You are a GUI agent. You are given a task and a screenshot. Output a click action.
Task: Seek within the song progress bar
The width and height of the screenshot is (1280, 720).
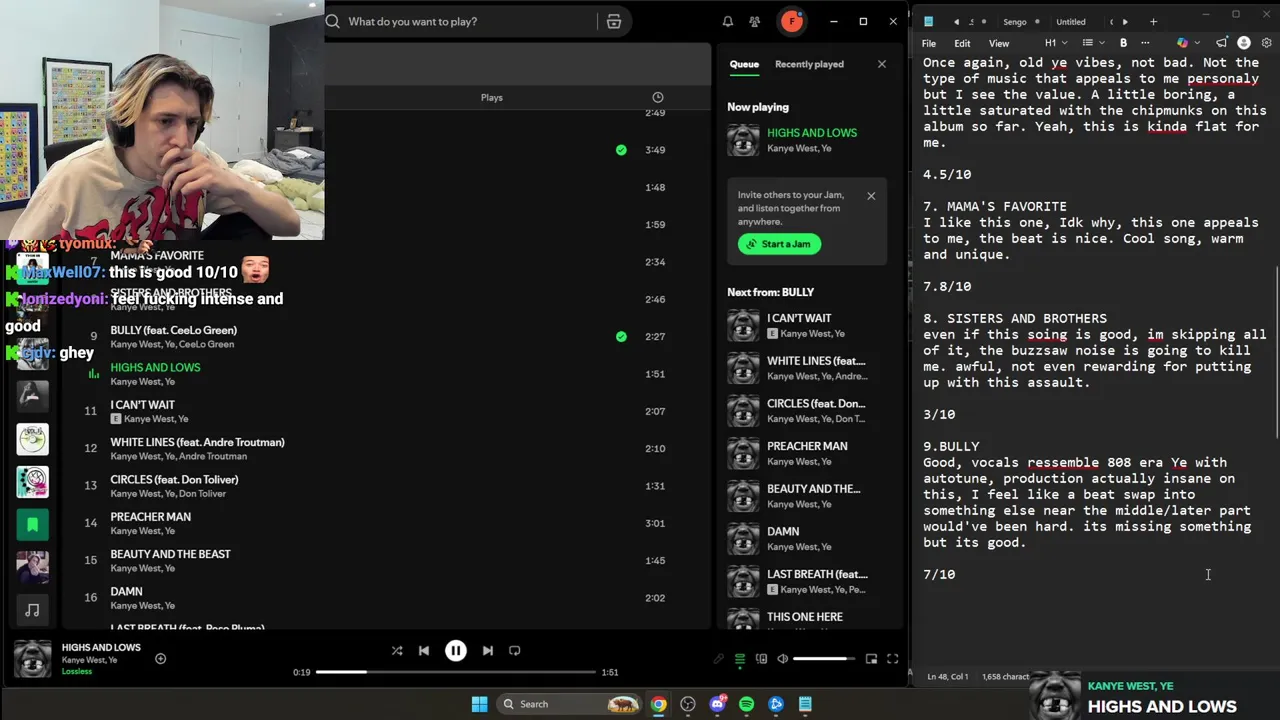pyautogui.click(x=455, y=672)
